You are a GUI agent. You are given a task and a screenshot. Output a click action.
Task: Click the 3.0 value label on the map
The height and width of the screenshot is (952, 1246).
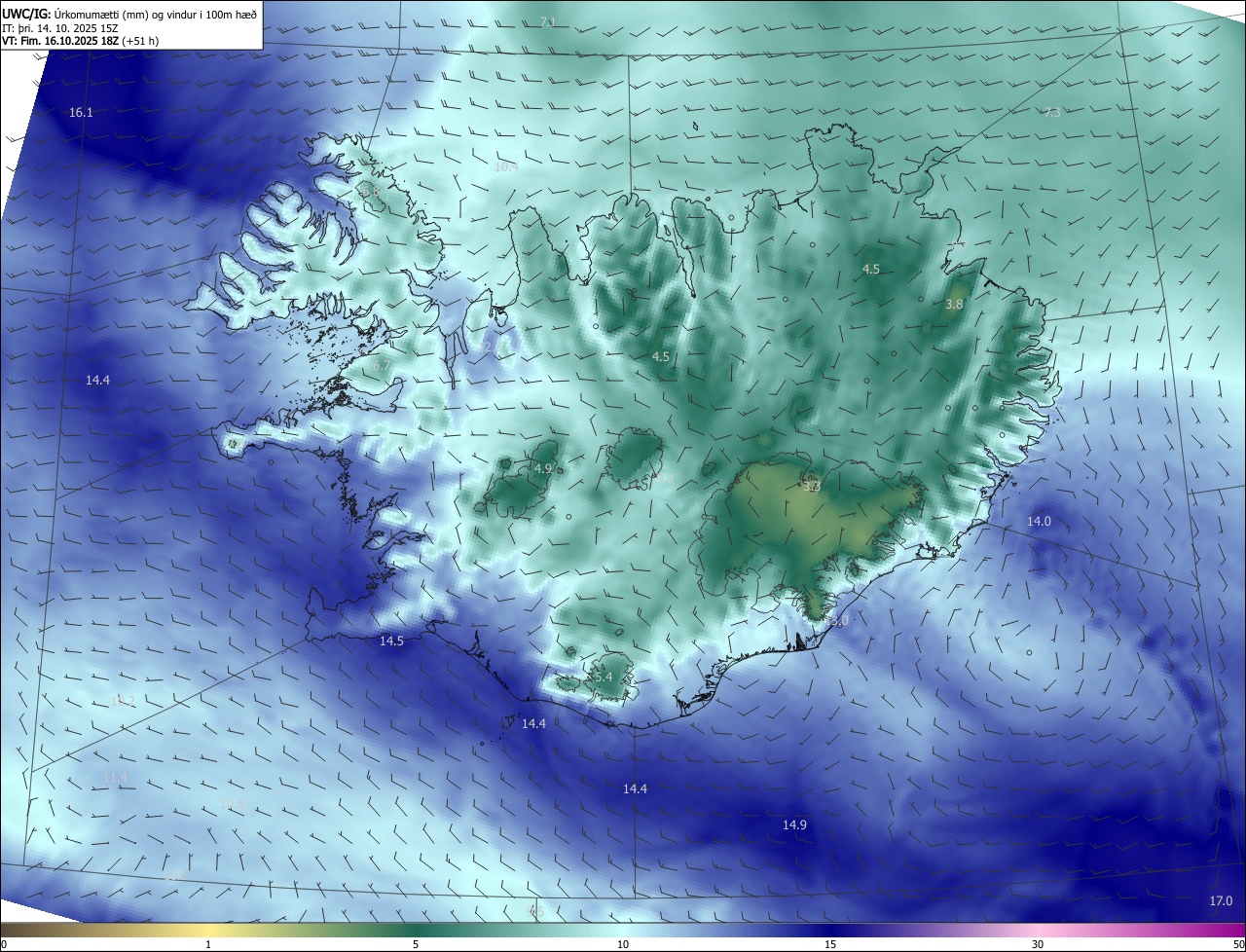[839, 621]
